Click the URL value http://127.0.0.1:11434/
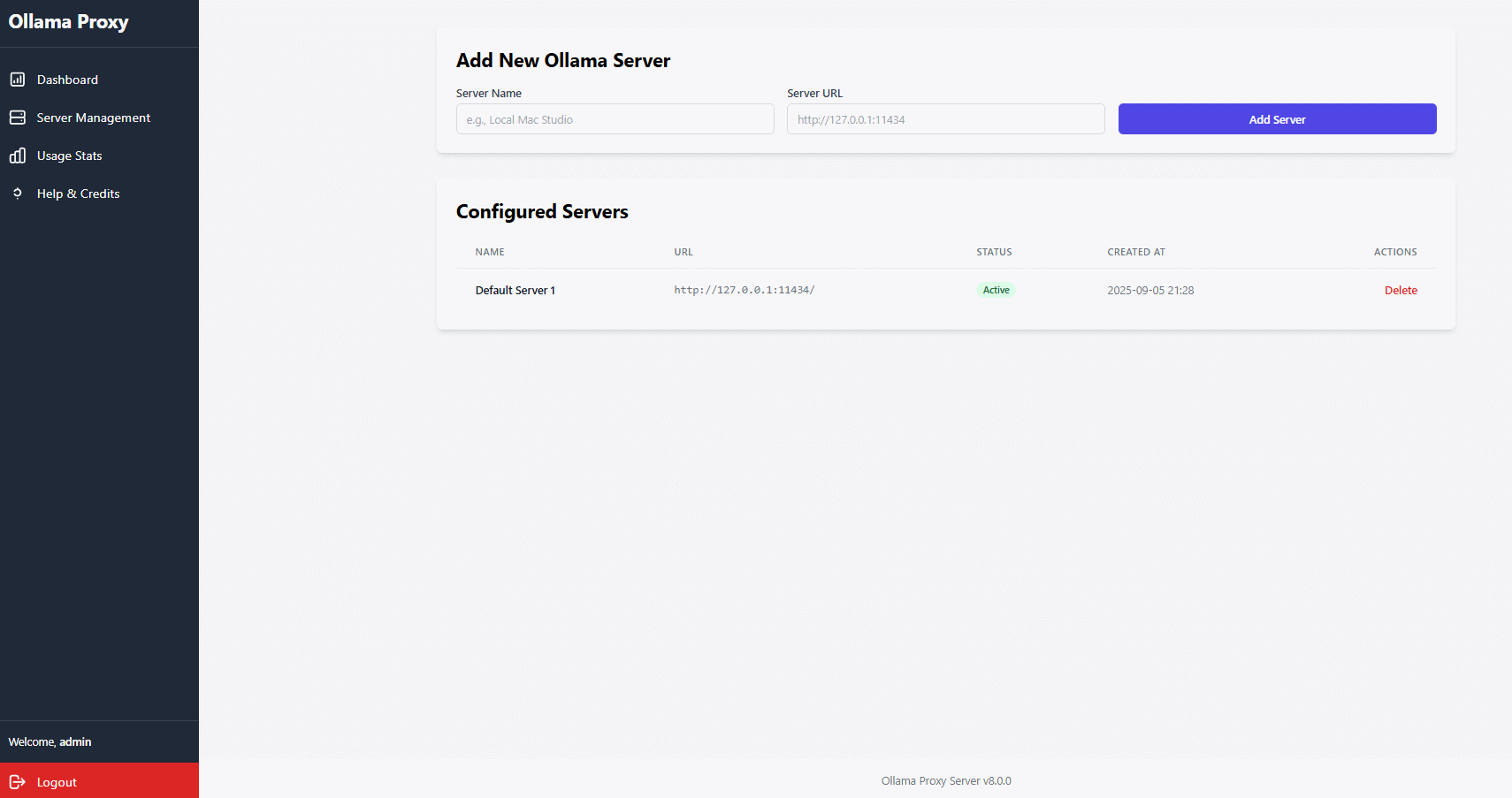 click(745, 289)
